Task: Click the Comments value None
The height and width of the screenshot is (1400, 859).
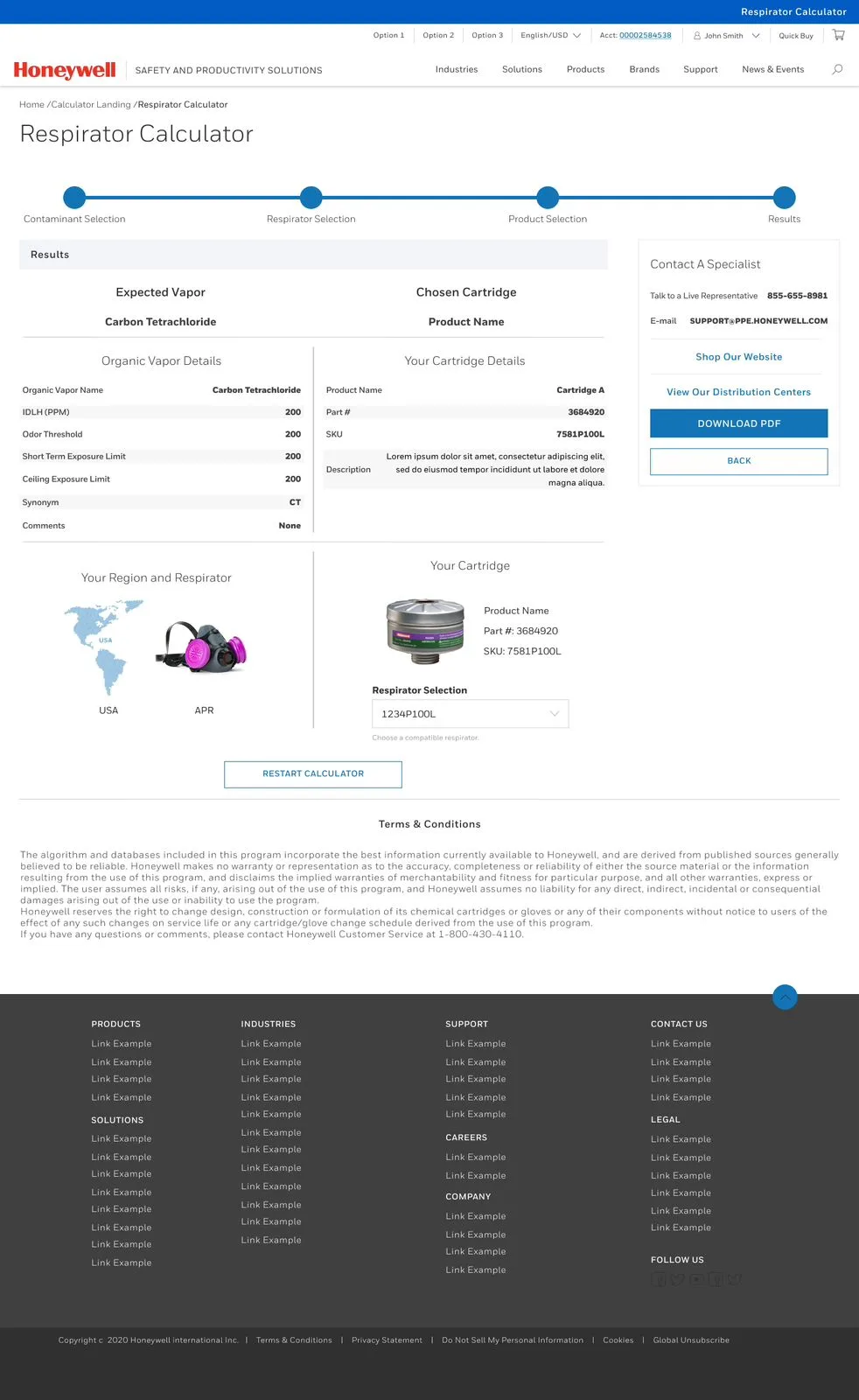Action: pyautogui.click(x=290, y=526)
